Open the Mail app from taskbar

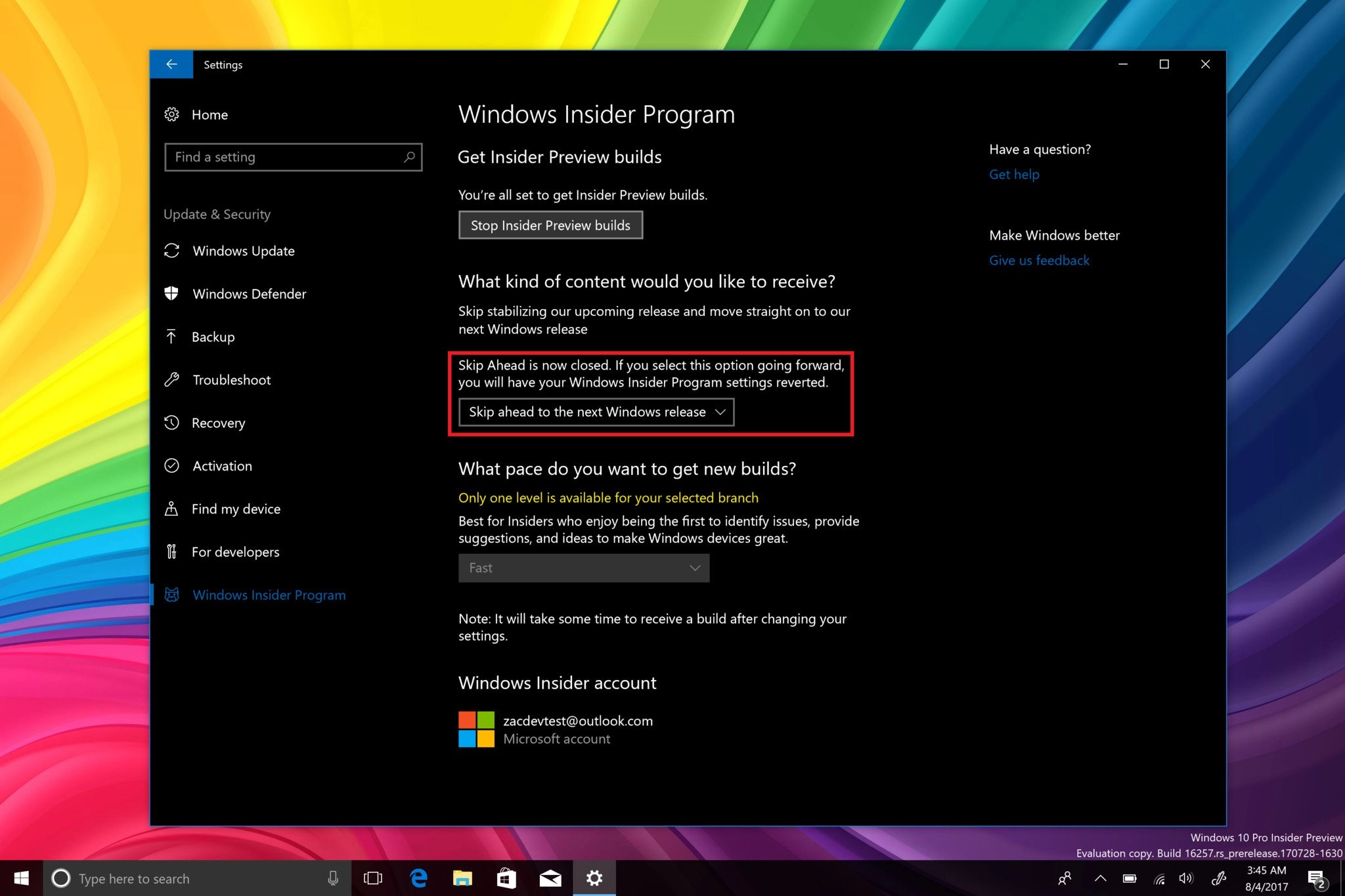click(550, 878)
